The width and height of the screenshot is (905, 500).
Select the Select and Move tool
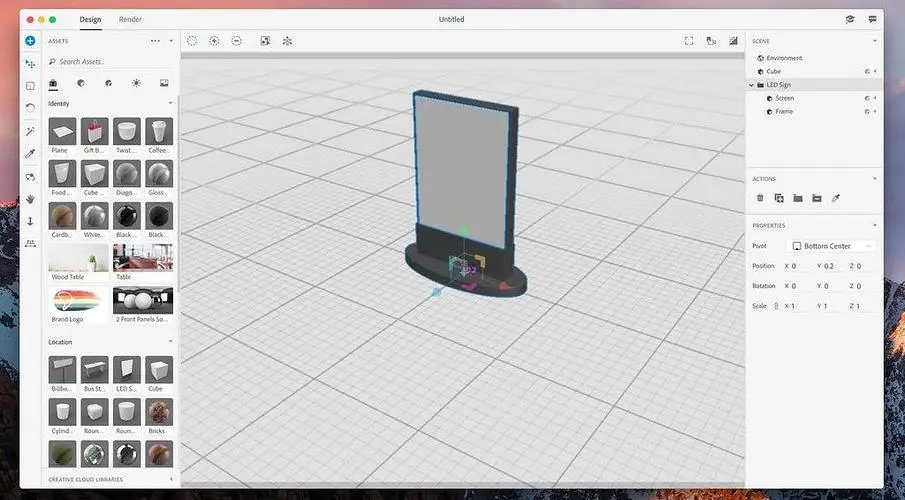[30, 64]
